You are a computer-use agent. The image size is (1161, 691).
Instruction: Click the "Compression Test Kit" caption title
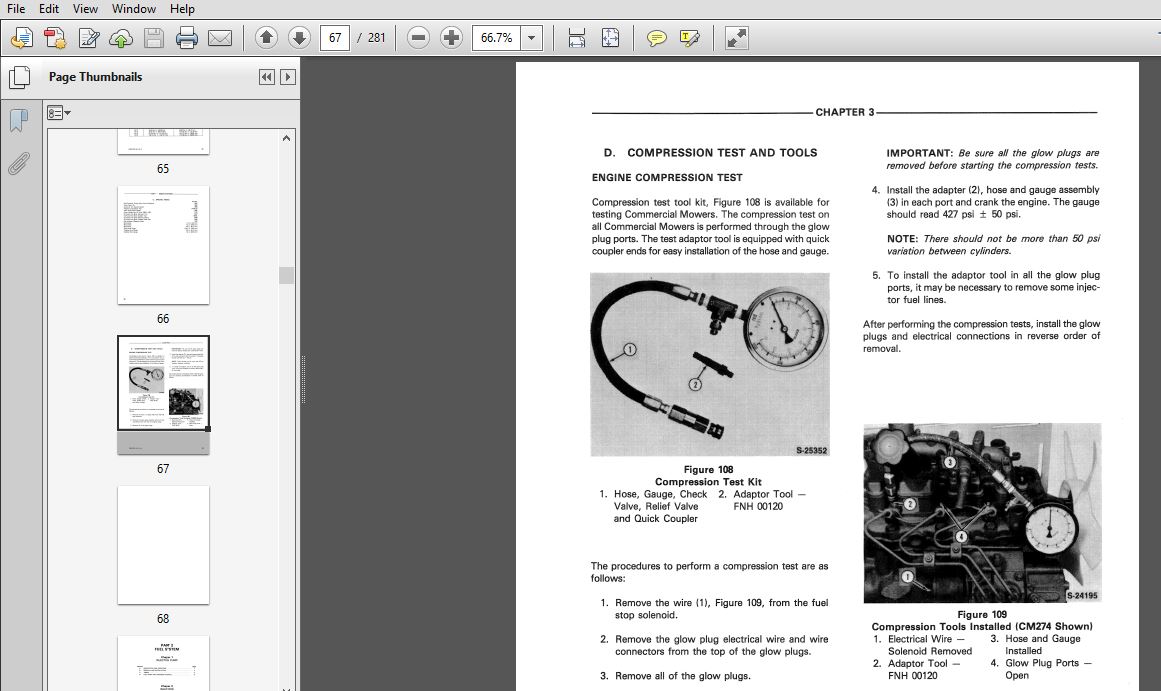pos(709,482)
